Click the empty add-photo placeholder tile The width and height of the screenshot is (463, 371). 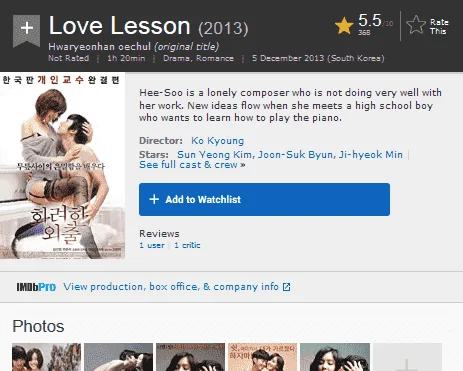tap(407, 357)
